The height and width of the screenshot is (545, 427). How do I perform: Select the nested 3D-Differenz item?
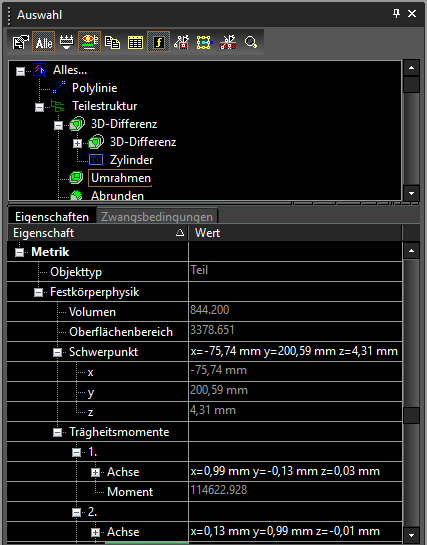click(x=143, y=142)
